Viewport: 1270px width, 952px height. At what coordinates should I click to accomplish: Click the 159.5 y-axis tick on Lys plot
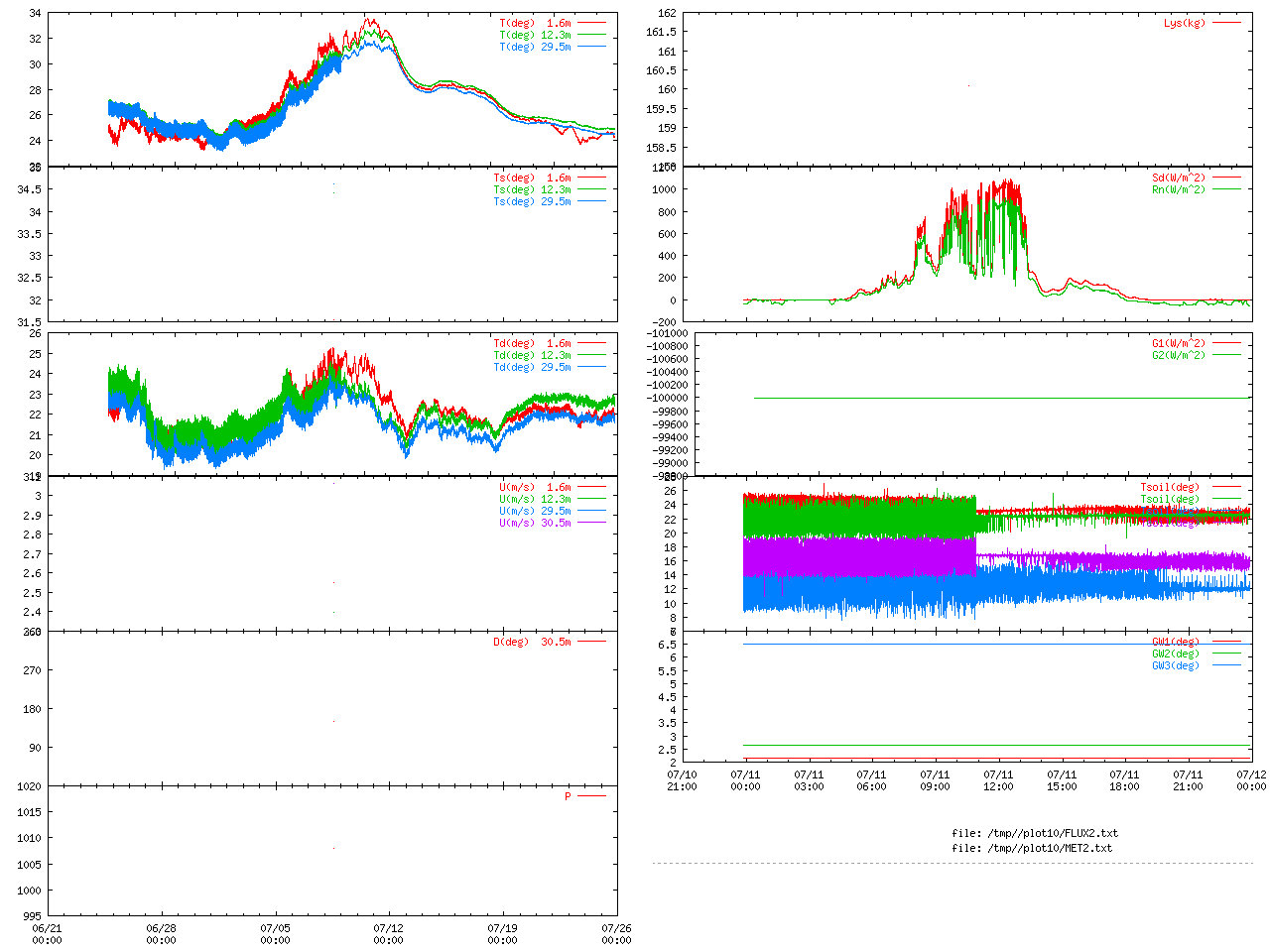[661, 109]
